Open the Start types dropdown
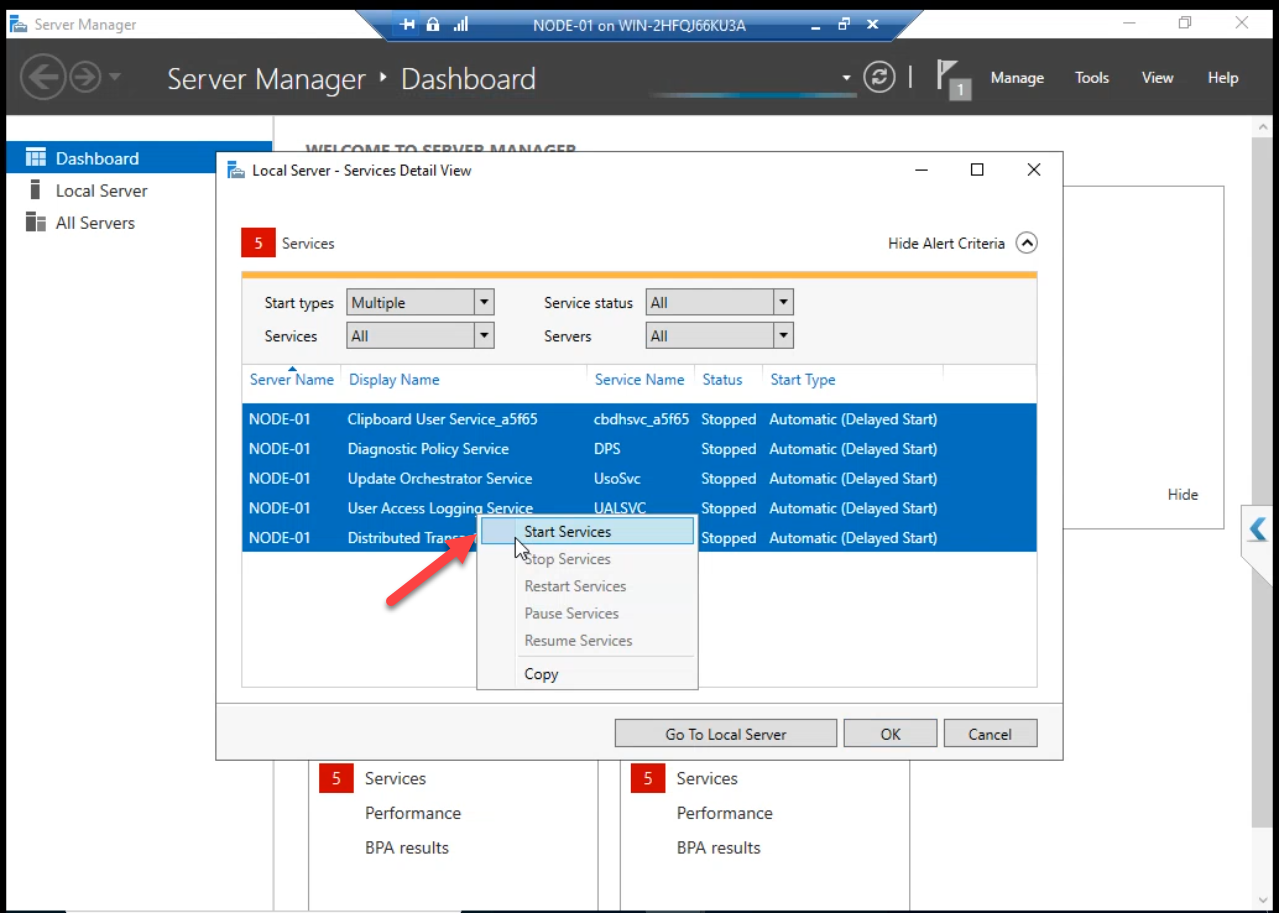Viewport: 1279px width, 913px height. 421,302
